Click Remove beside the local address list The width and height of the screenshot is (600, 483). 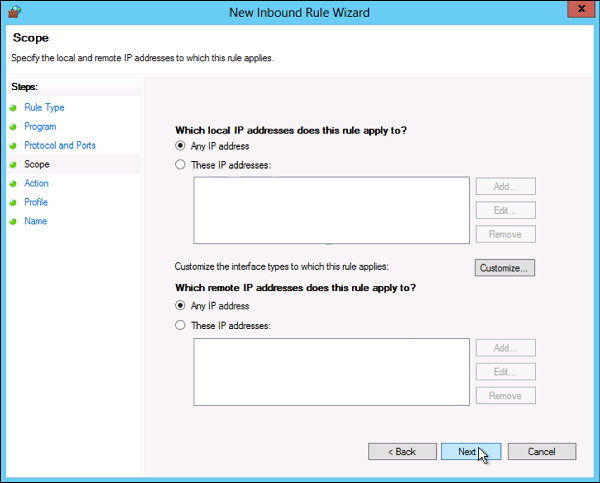(505, 234)
